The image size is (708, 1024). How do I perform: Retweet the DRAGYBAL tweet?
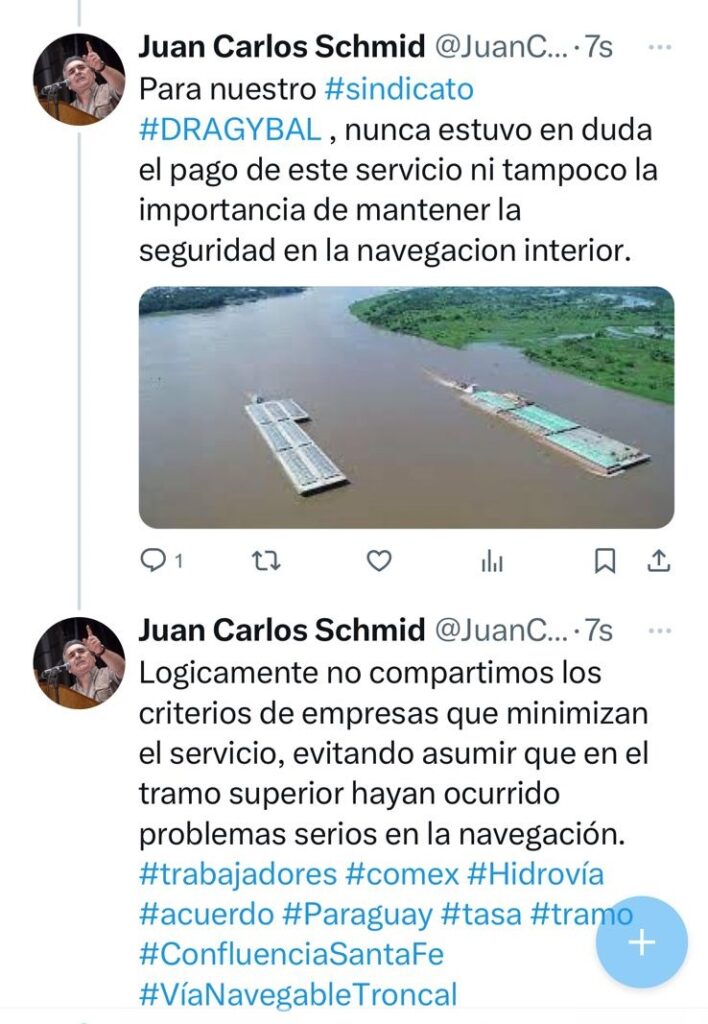click(x=266, y=560)
